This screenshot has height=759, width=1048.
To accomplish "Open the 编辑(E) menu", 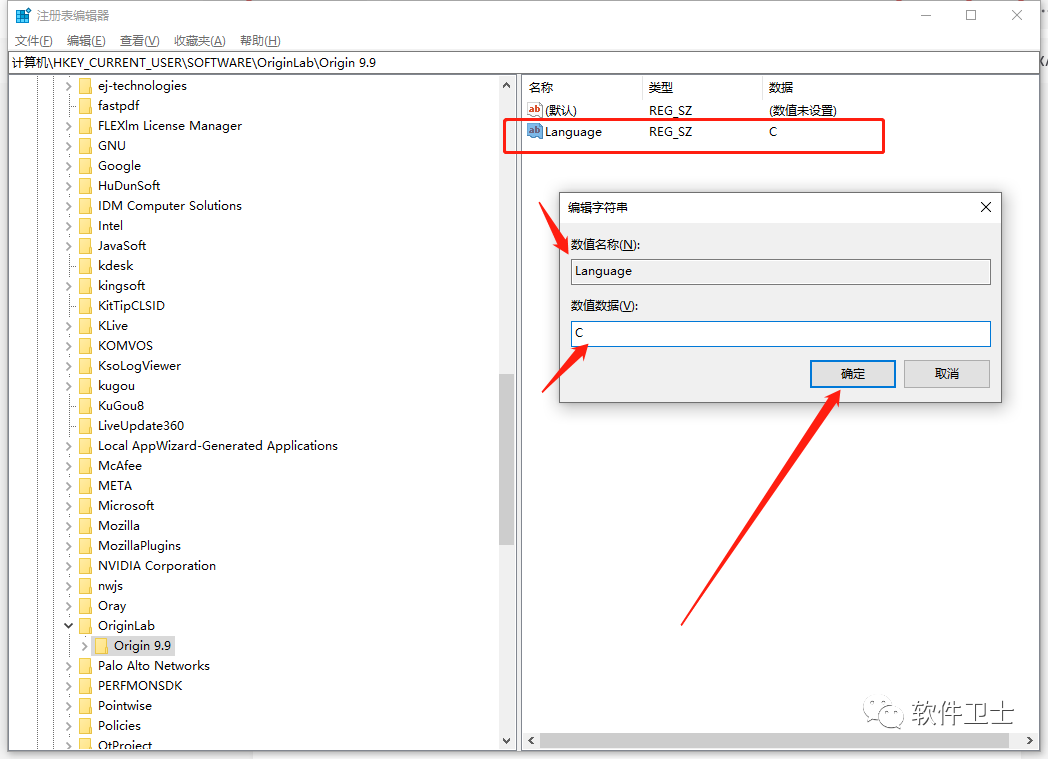I will click(x=86, y=41).
